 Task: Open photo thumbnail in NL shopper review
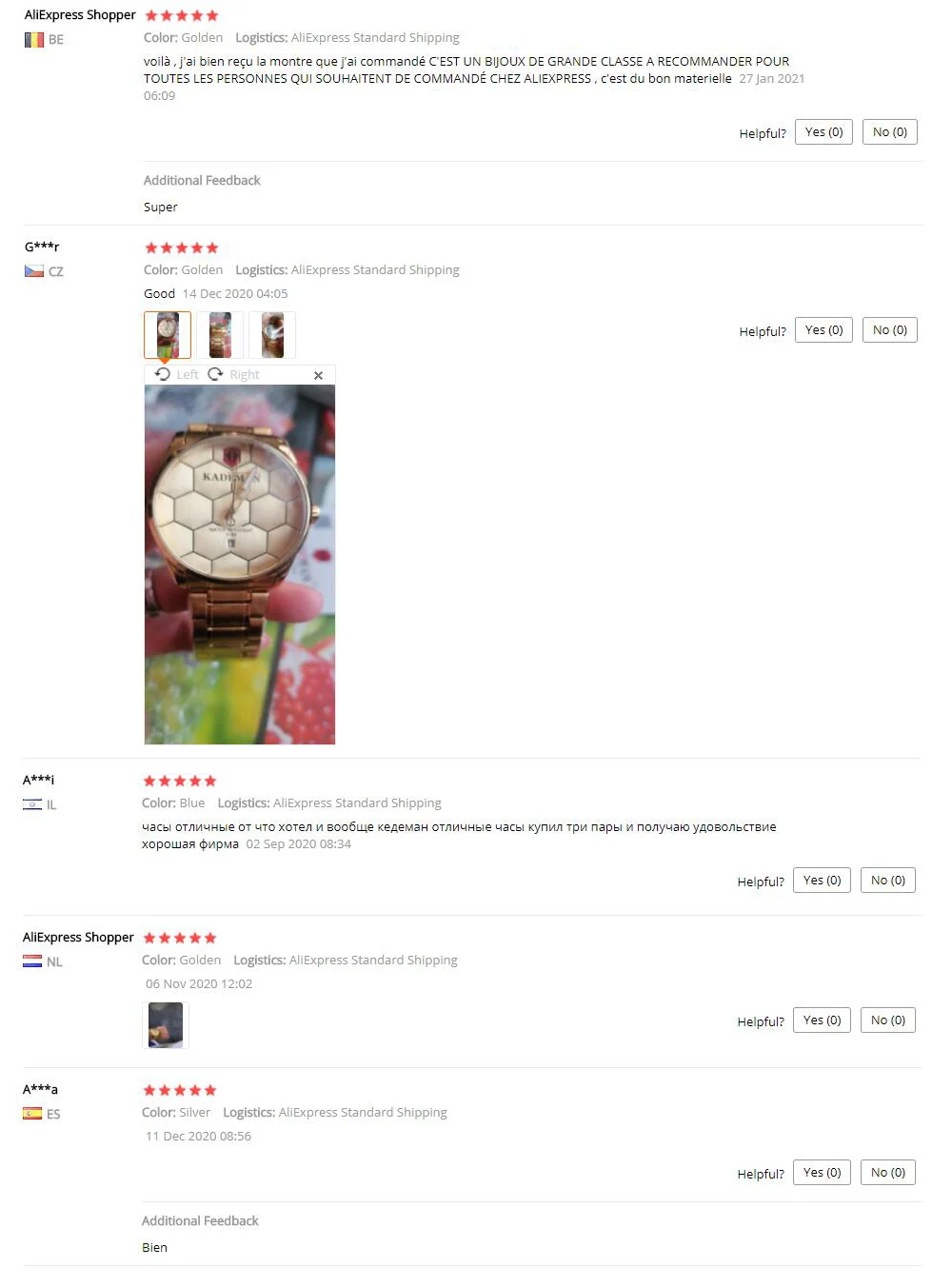pos(166,1025)
